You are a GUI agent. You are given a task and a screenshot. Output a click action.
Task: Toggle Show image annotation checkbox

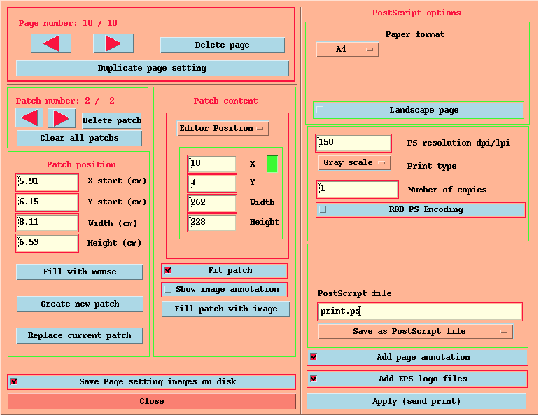coord(224,289)
